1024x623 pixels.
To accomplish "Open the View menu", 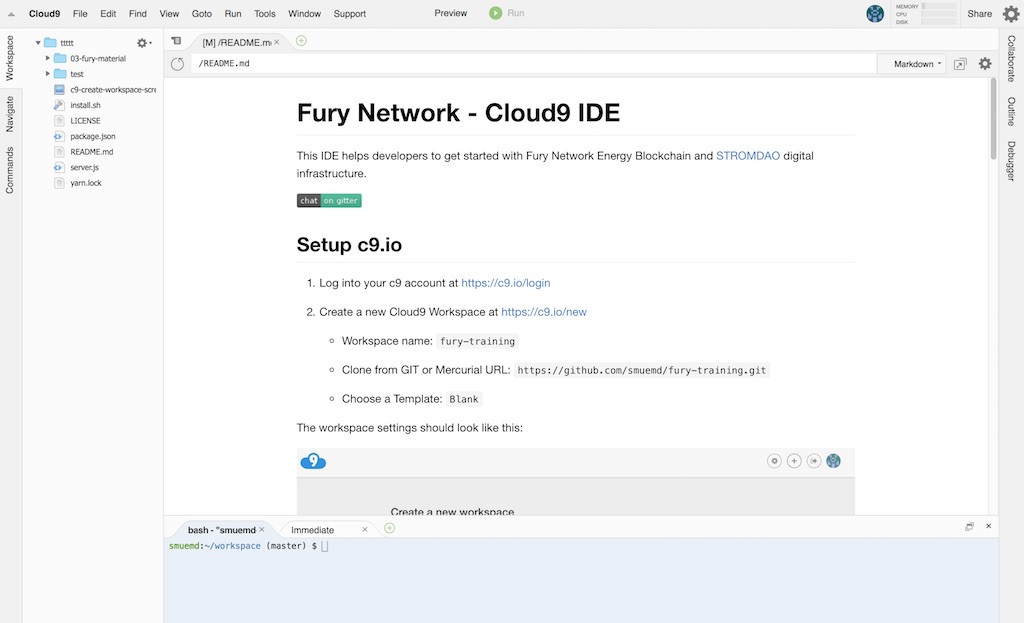I will (x=169, y=14).
